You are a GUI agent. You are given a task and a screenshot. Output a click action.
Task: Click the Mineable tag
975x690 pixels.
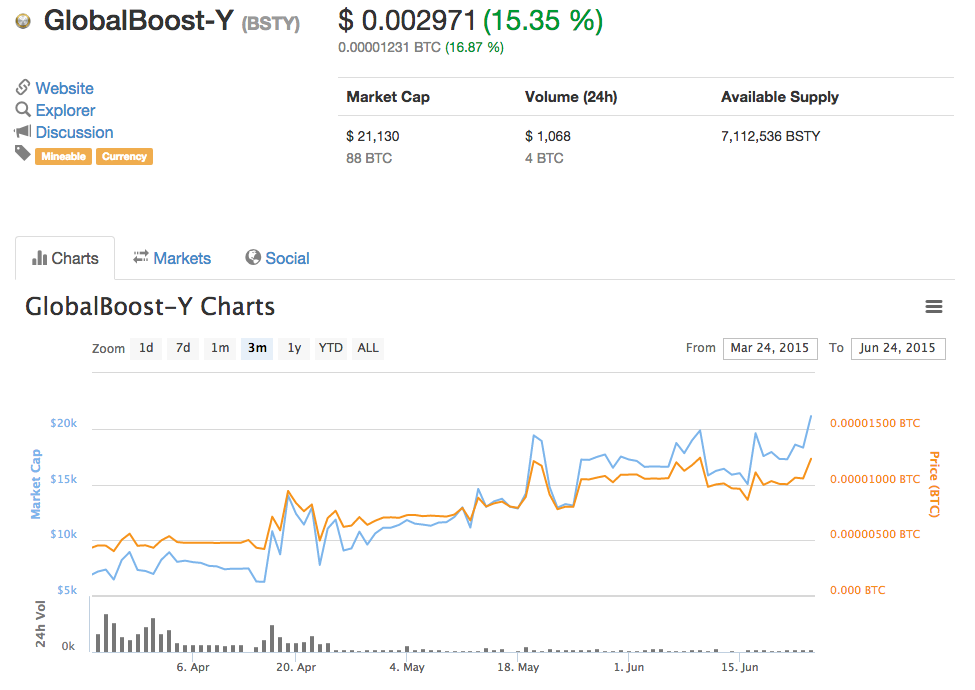63,157
